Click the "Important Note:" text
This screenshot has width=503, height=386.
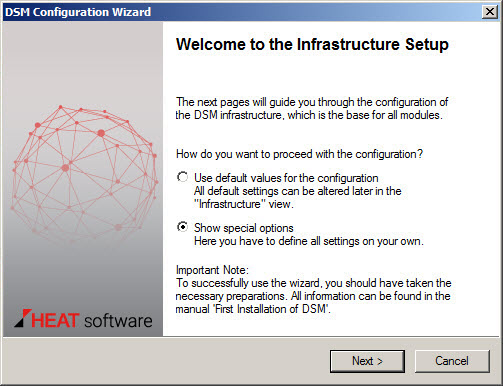pos(212,270)
